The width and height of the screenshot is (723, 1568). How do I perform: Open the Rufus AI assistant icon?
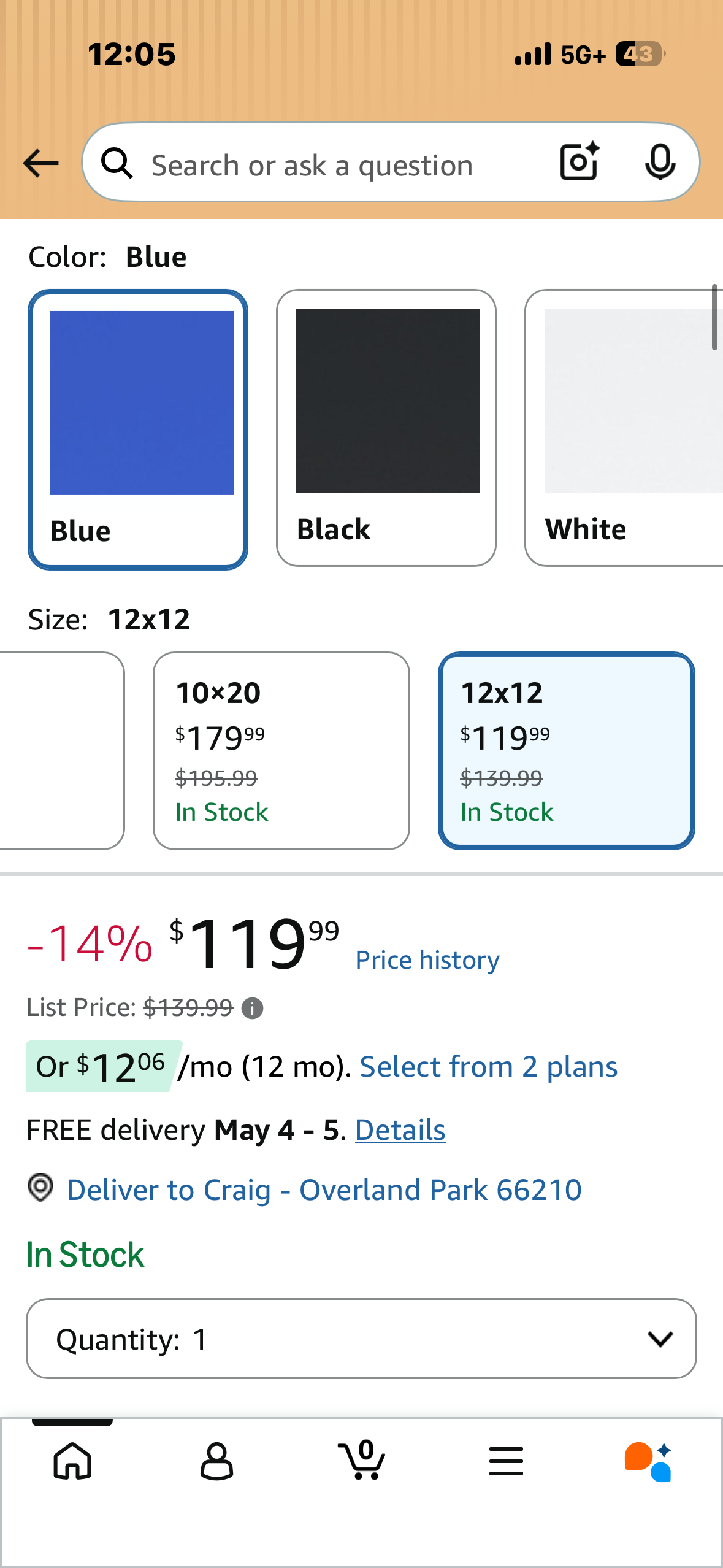pyautogui.click(x=649, y=1461)
